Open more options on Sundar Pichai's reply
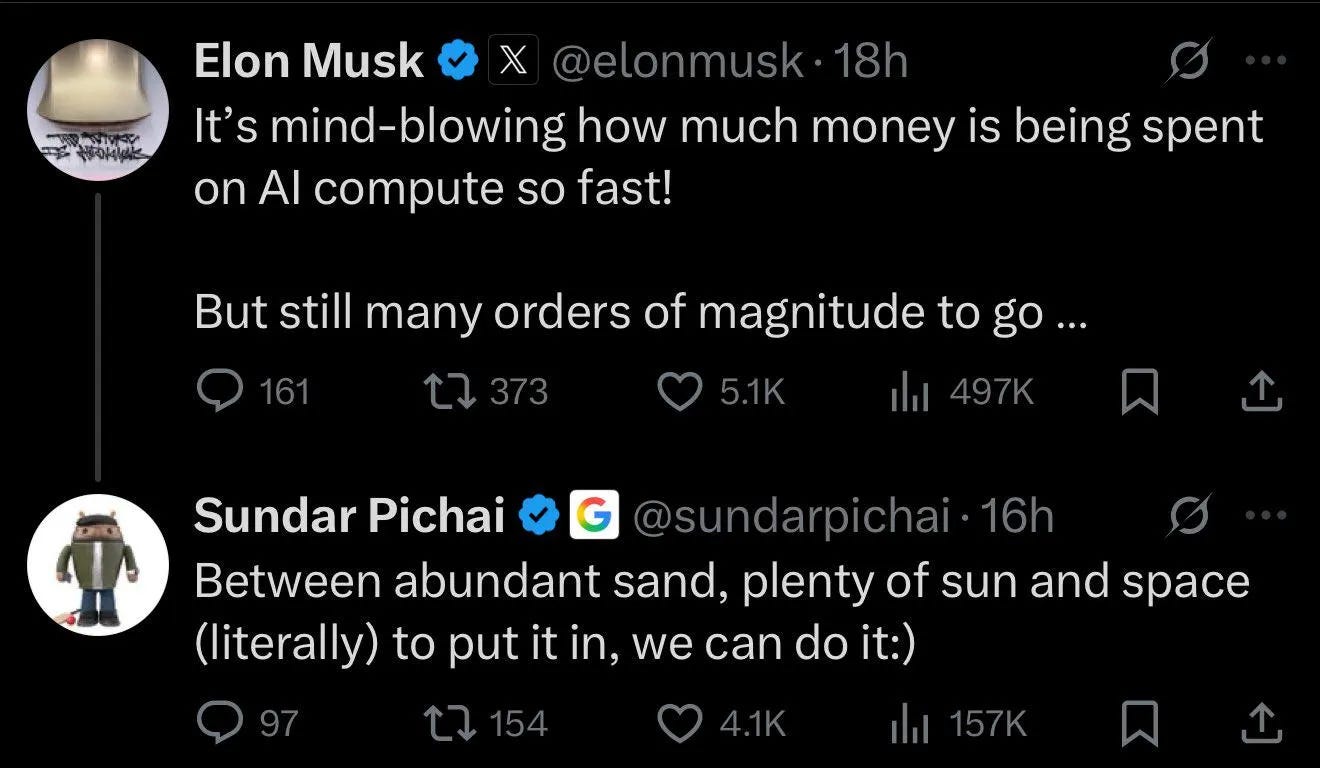Viewport: 1320px width, 768px height. pos(1266,516)
